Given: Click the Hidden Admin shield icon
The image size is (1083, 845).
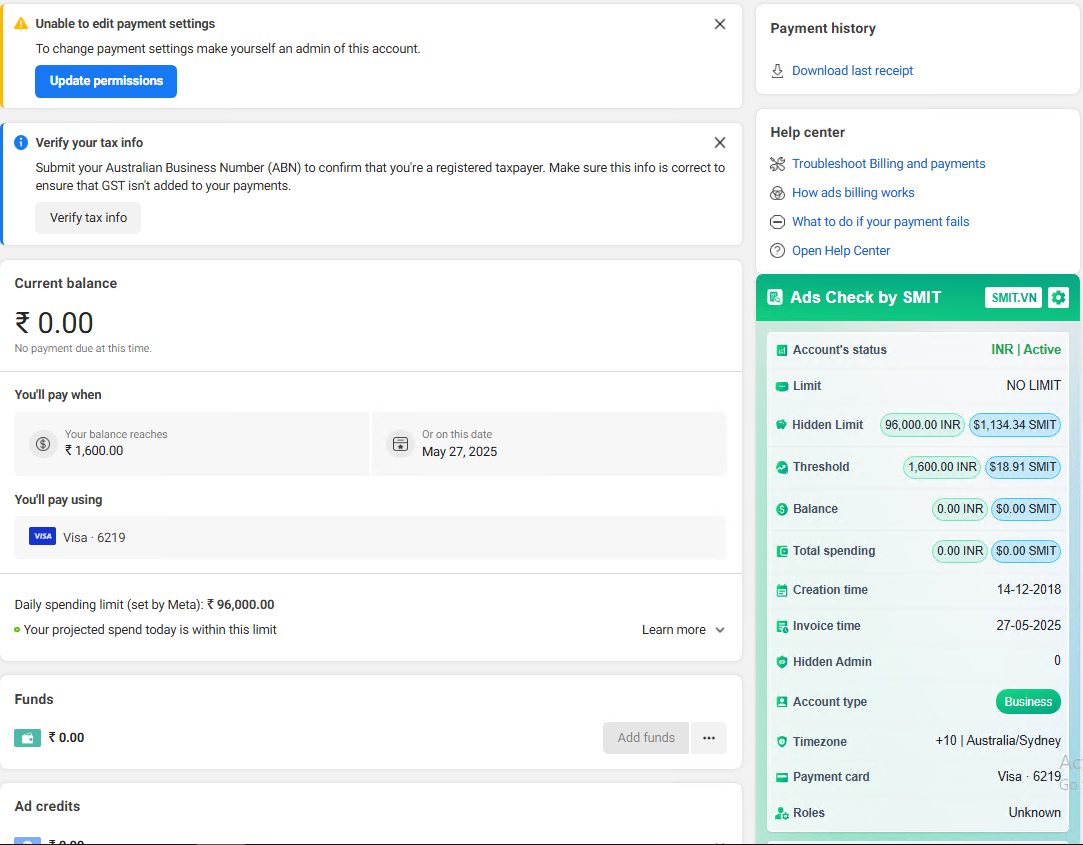Looking at the screenshot, I should 781,662.
